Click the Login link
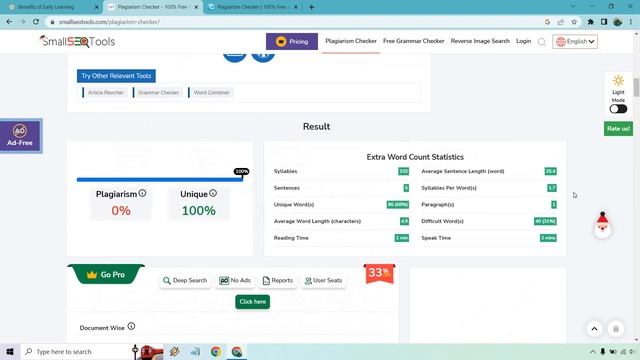The height and width of the screenshot is (360, 640). tap(523, 41)
